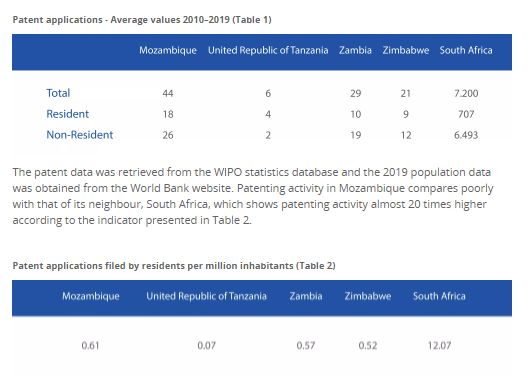
Task: Select Mozambique header in Table 2
Action: point(91,296)
